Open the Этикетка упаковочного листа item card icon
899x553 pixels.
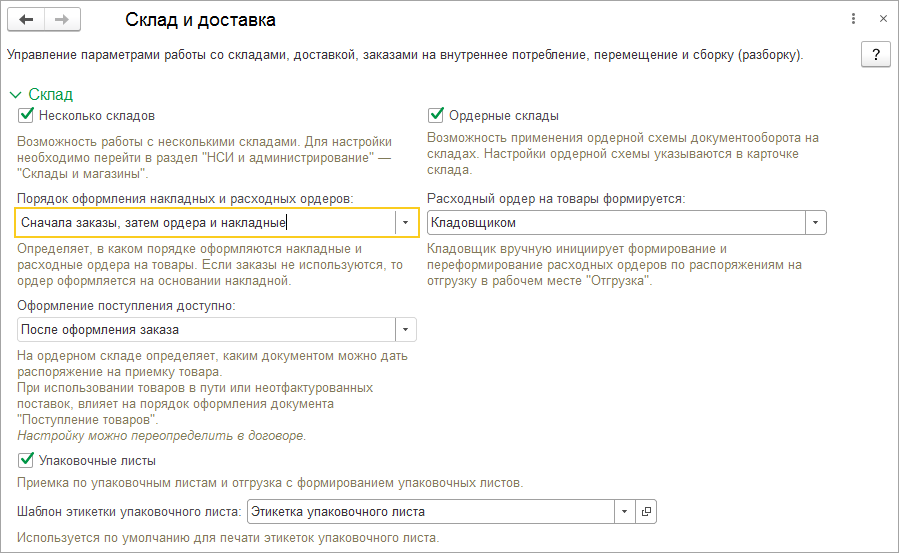coord(646,511)
